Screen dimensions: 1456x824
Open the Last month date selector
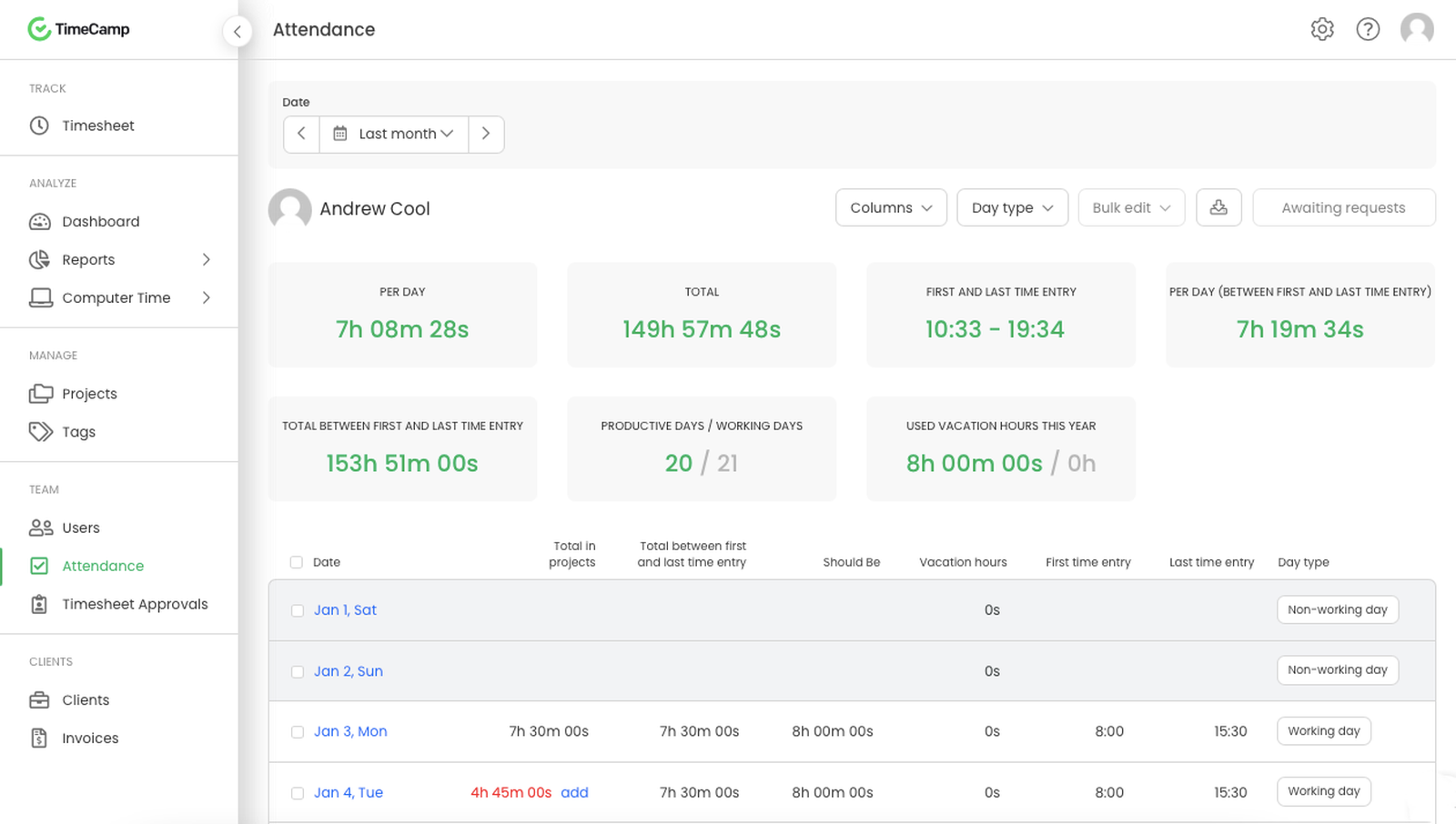pyautogui.click(x=394, y=134)
